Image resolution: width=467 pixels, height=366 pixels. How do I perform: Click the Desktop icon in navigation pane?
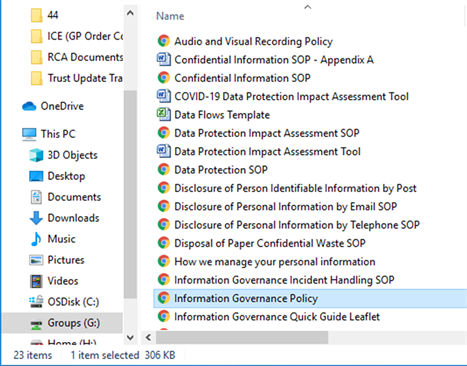pos(36,176)
